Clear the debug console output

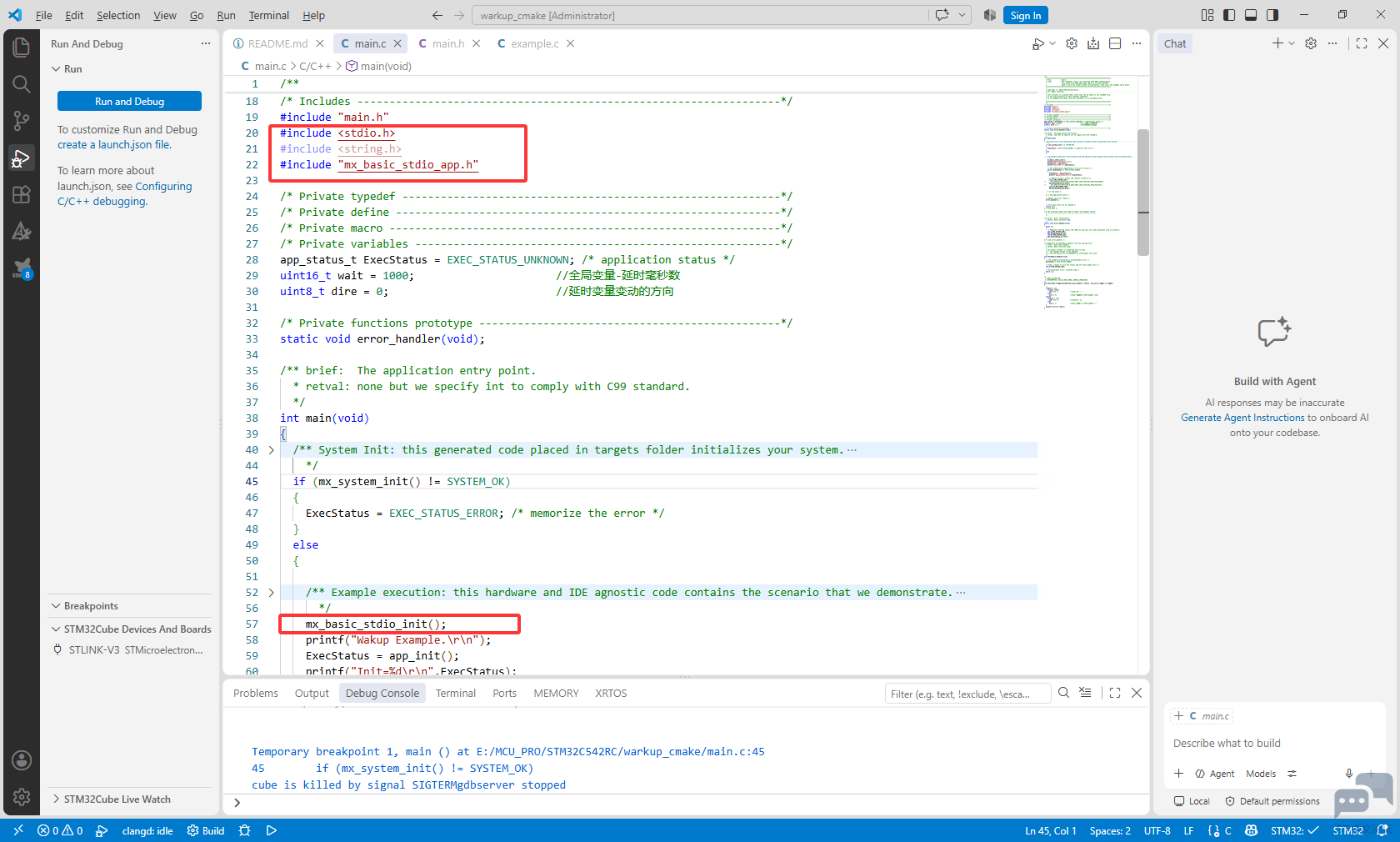[x=1085, y=693]
